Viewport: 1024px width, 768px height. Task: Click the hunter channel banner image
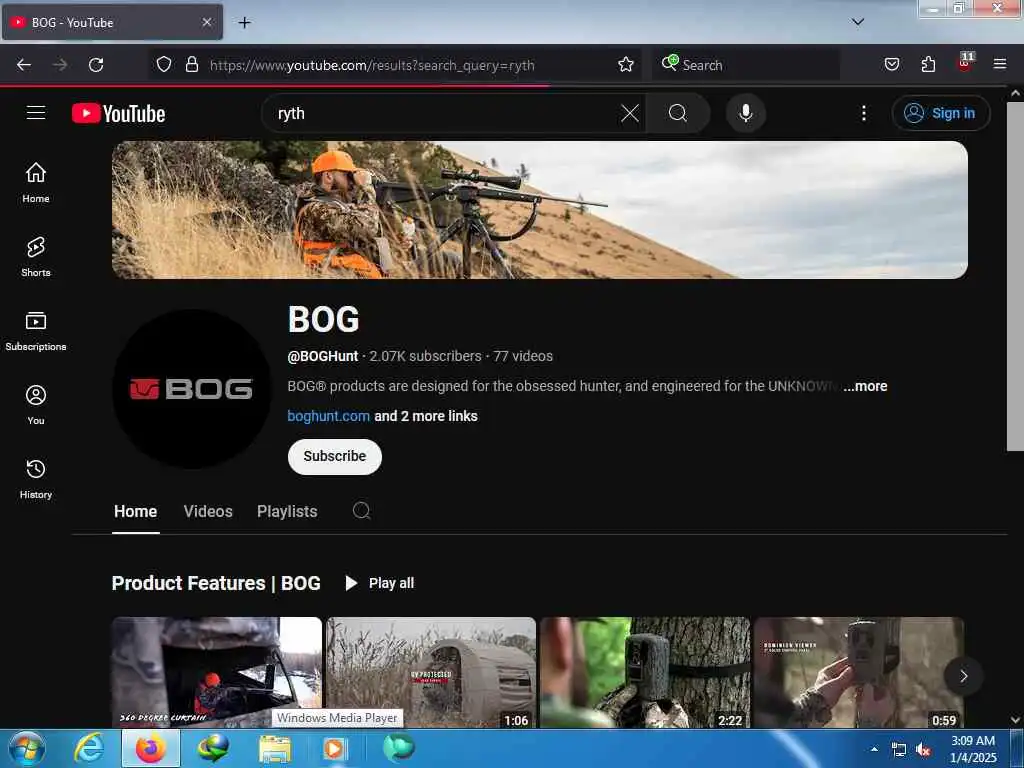(539, 210)
